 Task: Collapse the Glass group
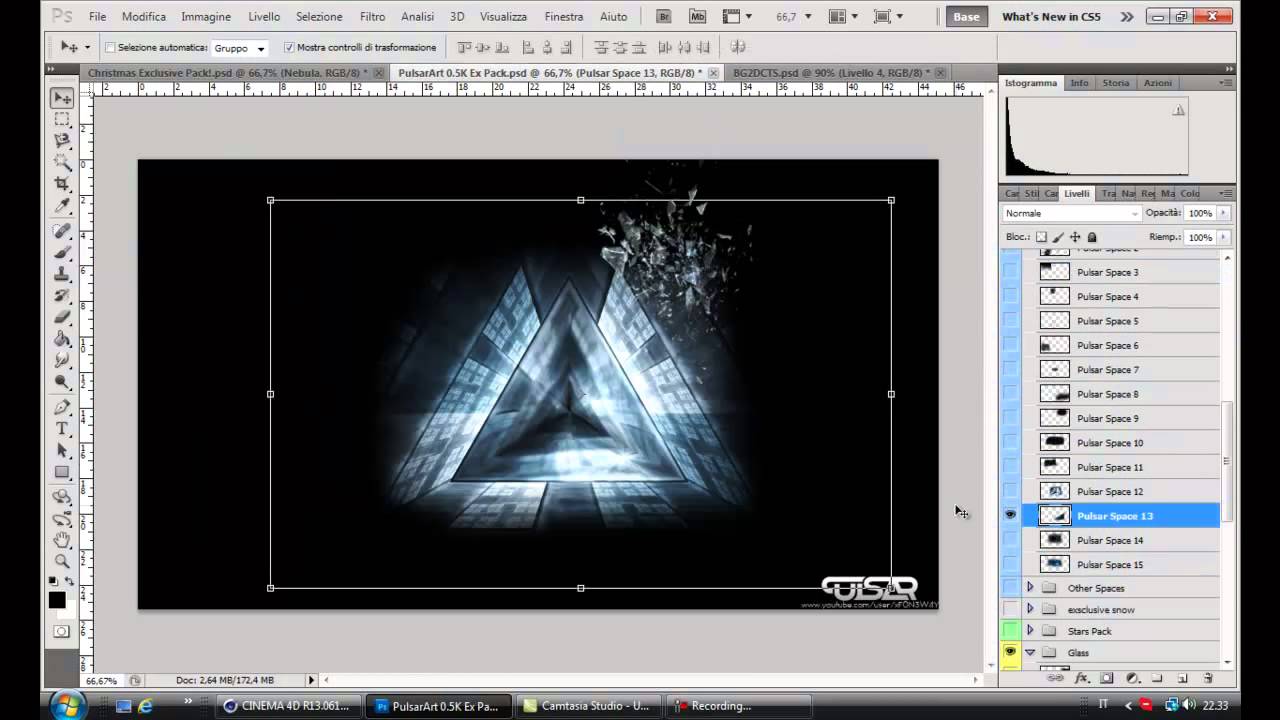(1030, 652)
